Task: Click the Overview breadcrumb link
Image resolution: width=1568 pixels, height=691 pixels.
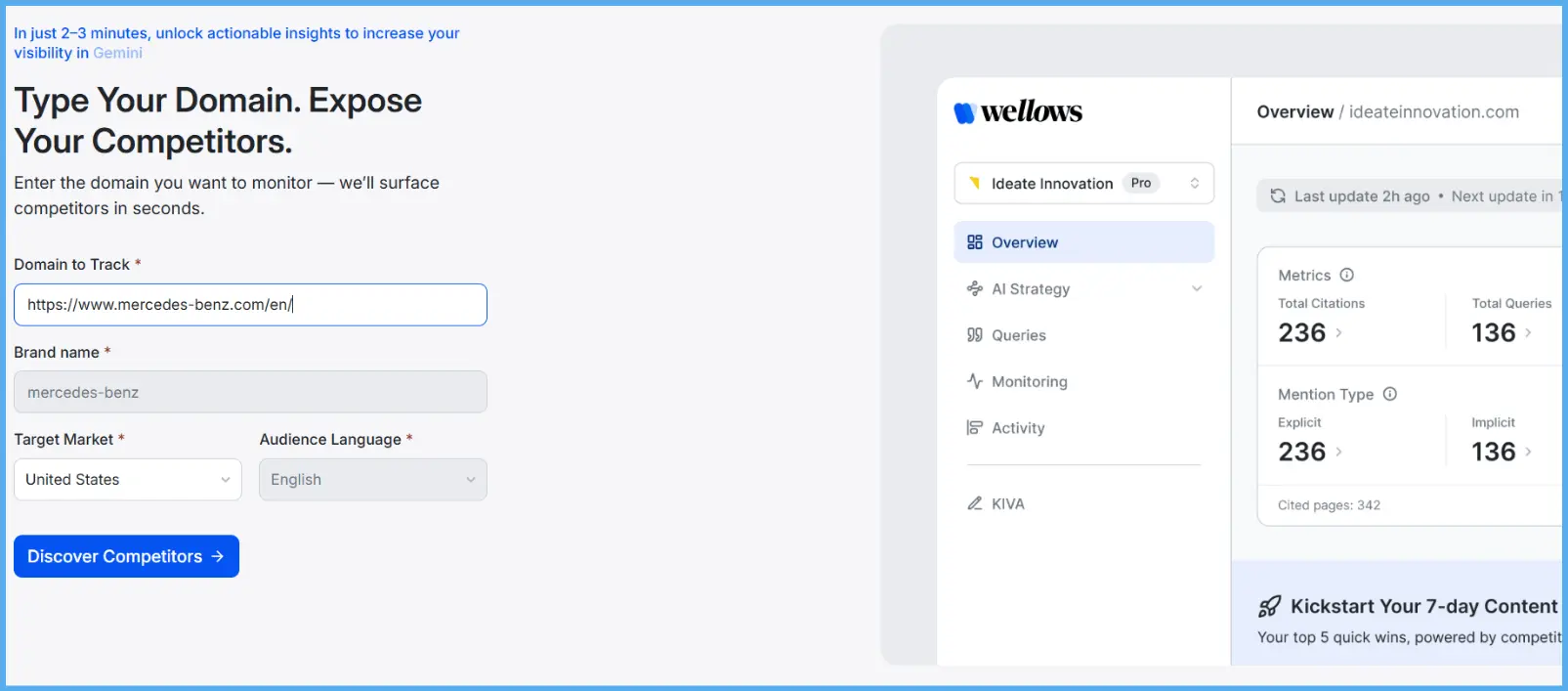Action: pos(1294,111)
